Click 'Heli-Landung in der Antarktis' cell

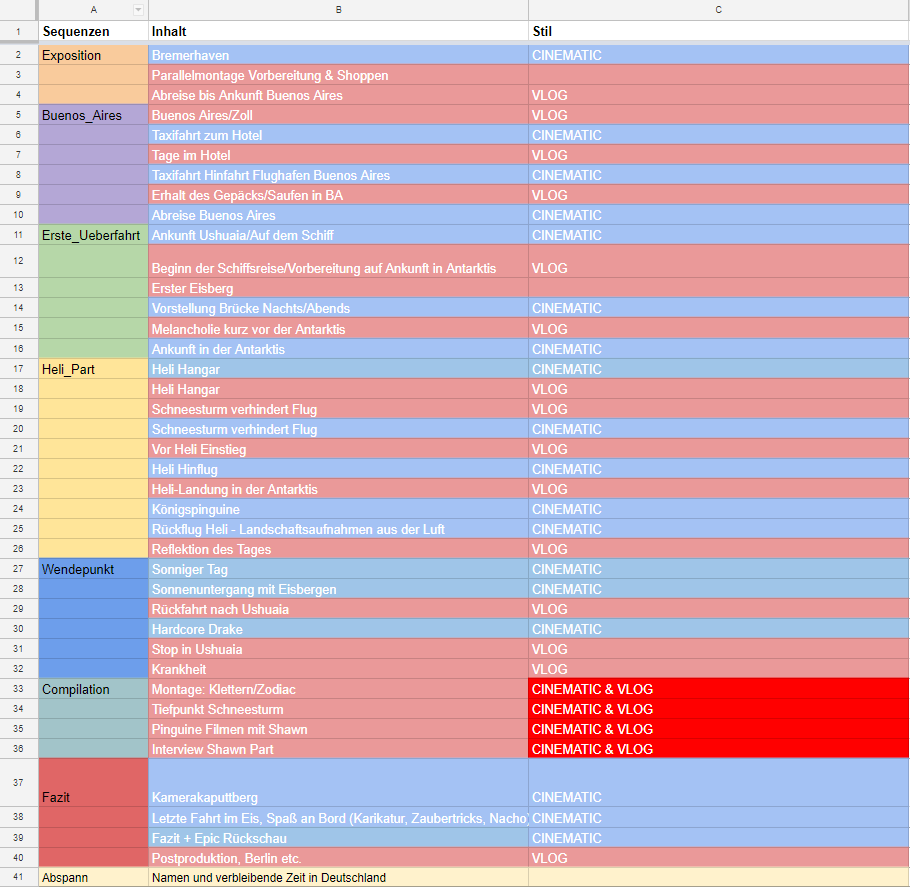[x=338, y=489]
